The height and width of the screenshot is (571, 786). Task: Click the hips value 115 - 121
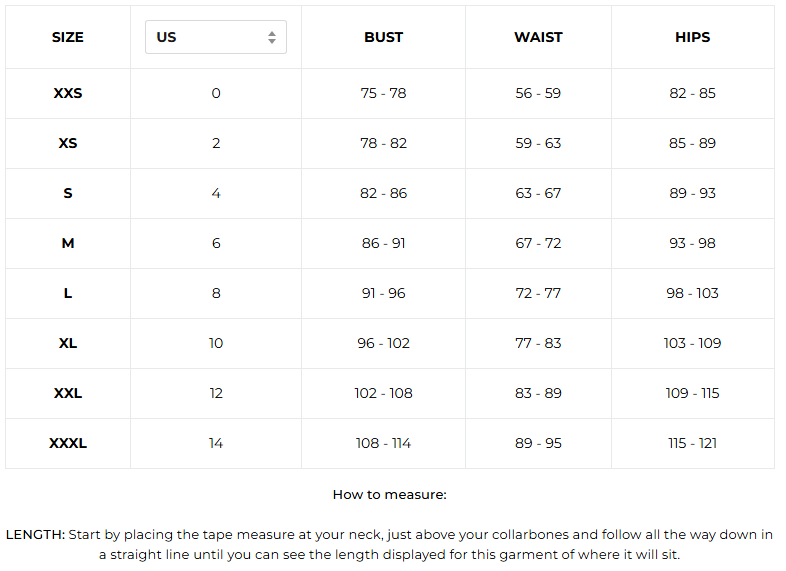[692, 443]
